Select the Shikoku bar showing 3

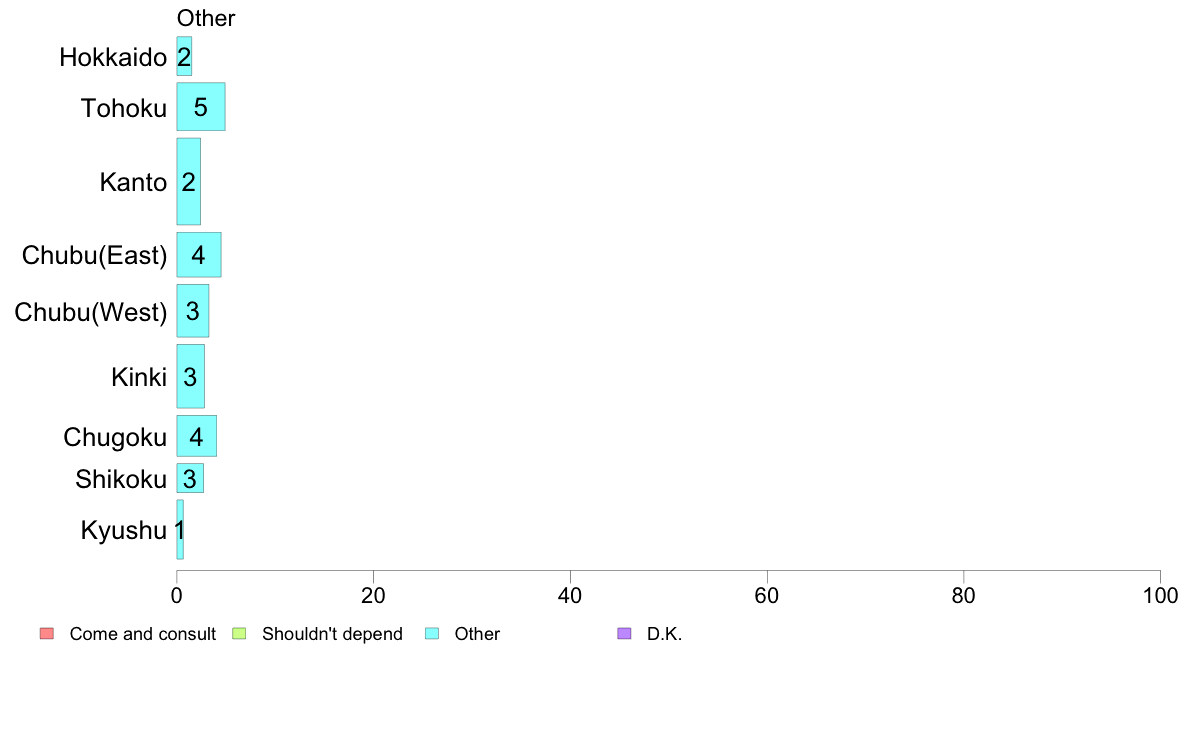point(190,478)
